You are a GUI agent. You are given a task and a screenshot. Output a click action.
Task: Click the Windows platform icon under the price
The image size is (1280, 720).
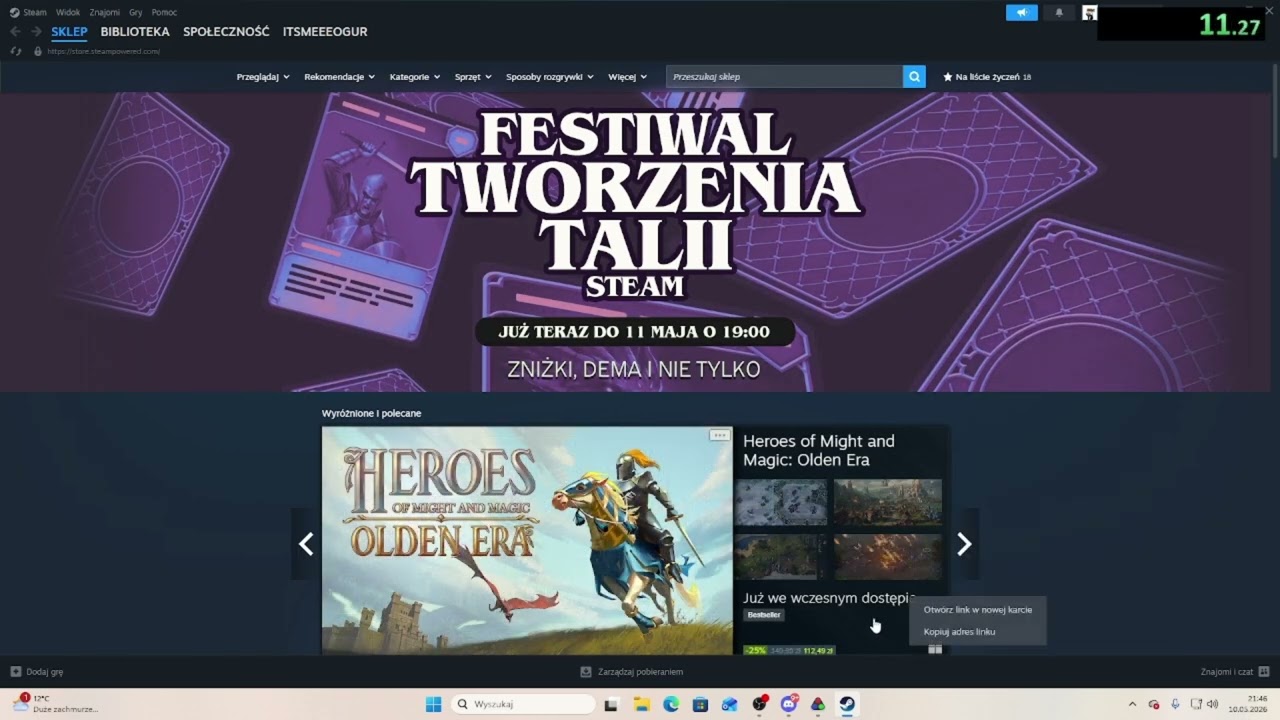(935, 649)
